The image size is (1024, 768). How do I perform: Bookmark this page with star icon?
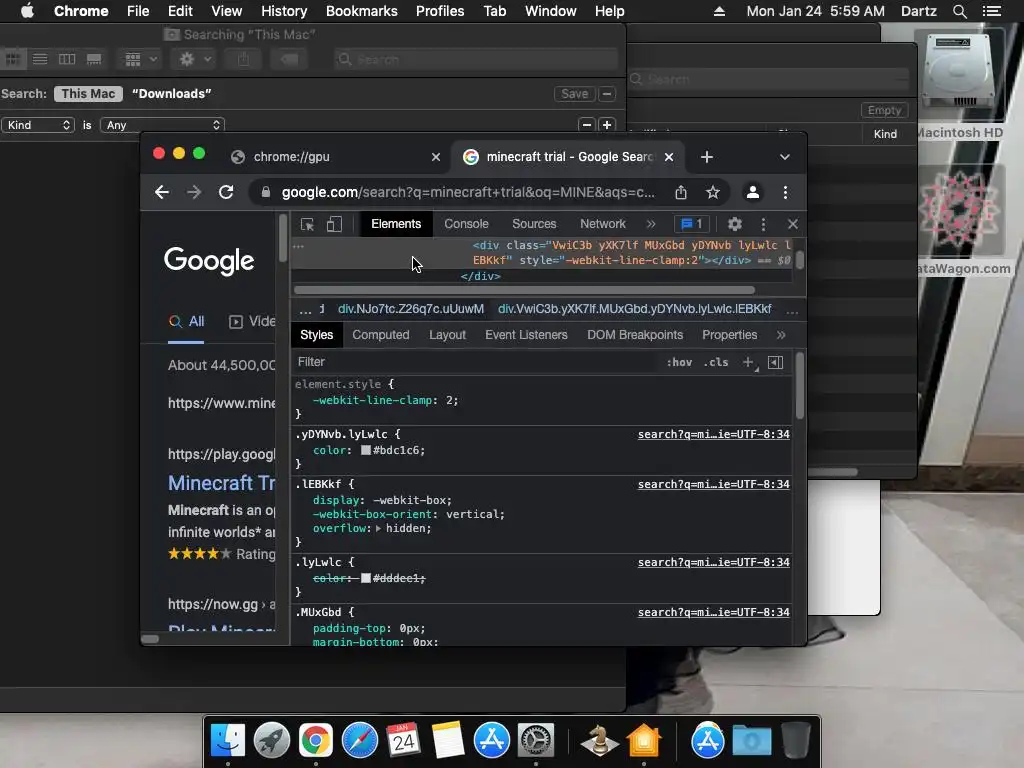[712, 193]
